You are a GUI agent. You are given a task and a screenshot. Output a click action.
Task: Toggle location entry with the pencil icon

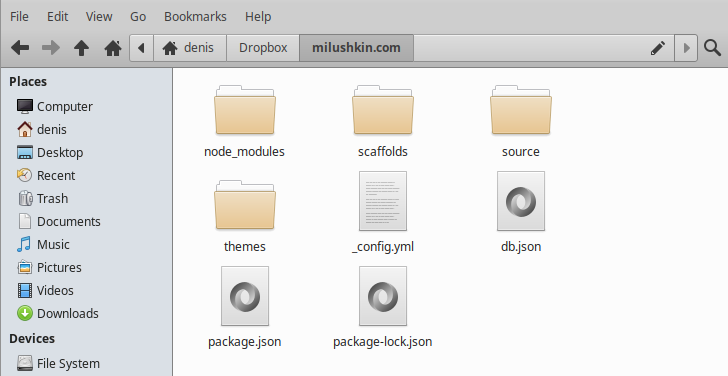point(657,47)
